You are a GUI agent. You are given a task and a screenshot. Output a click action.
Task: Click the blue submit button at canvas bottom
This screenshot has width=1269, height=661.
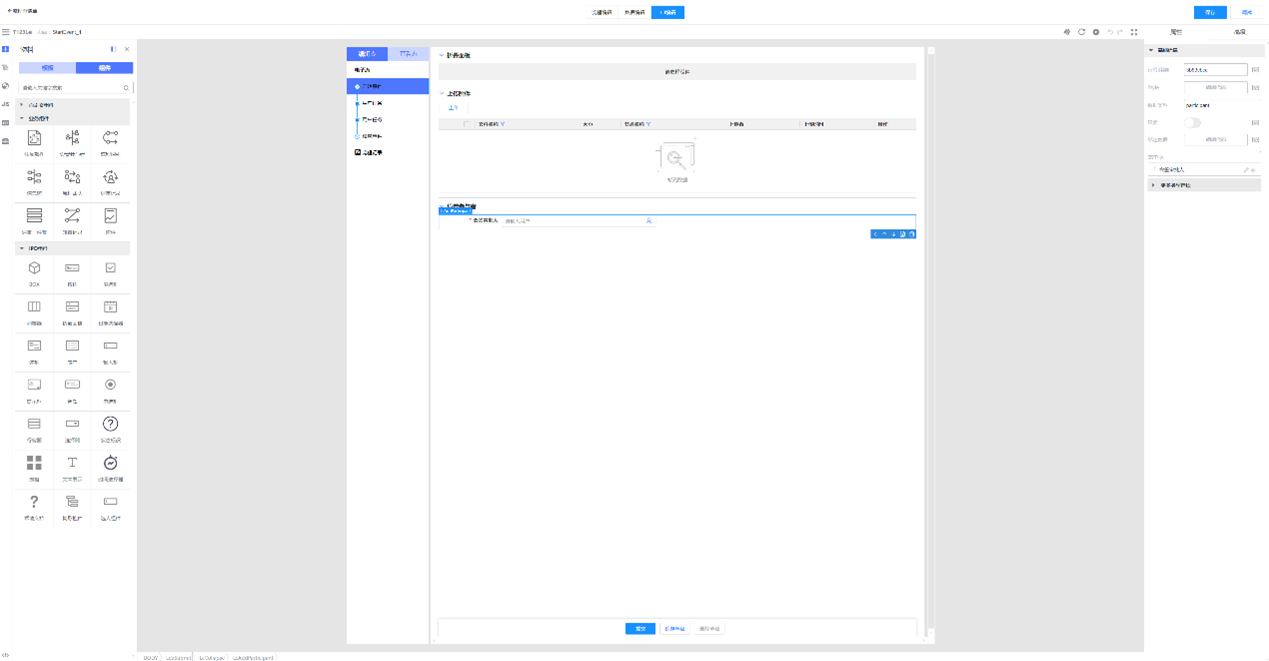point(640,629)
